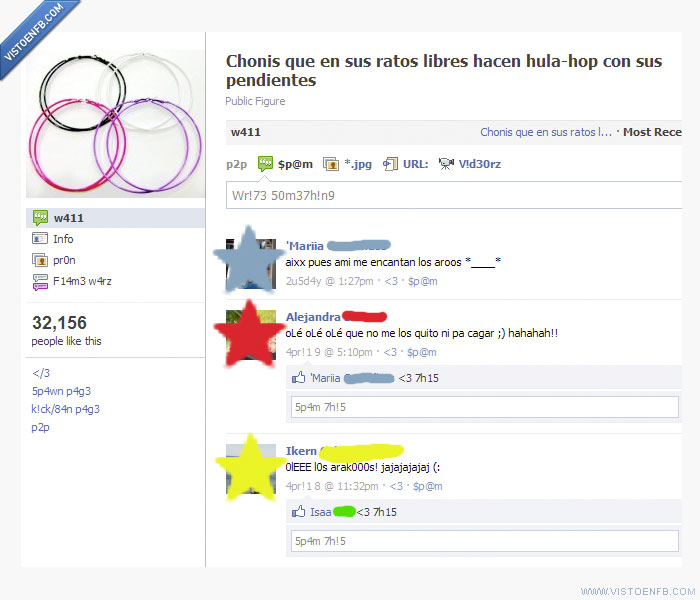700x600 pixels.
Task: Click the $p@m status icon
Action: 265,164
